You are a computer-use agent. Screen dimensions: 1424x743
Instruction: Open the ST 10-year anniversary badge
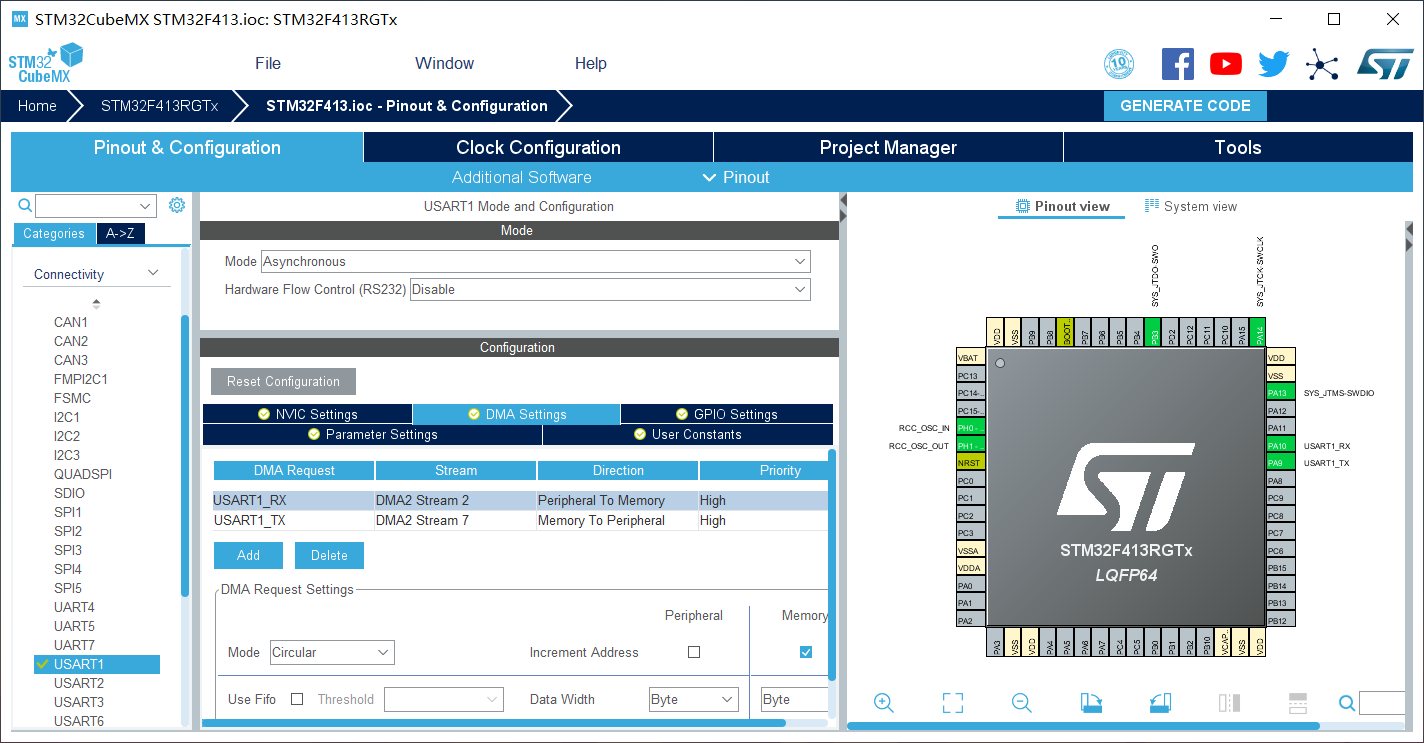coord(1119,64)
